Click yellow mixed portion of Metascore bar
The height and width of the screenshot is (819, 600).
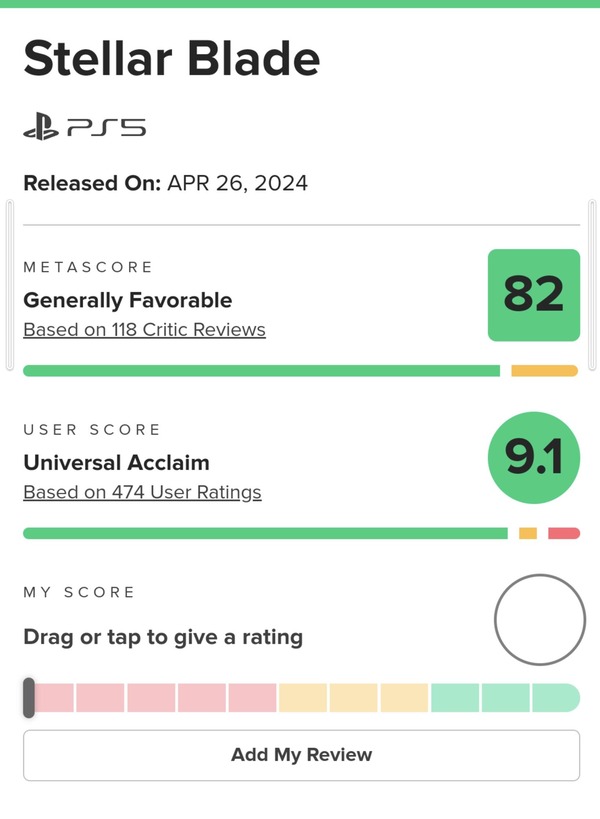pyautogui.click(x=545, y=371)
